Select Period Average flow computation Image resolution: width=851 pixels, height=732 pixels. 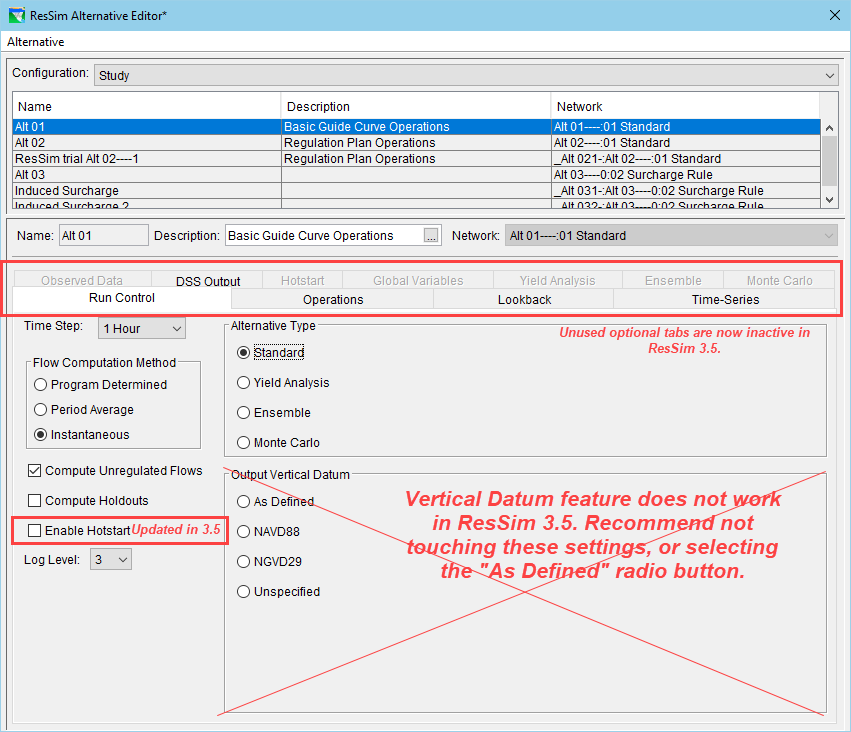(x=83, y=410)
